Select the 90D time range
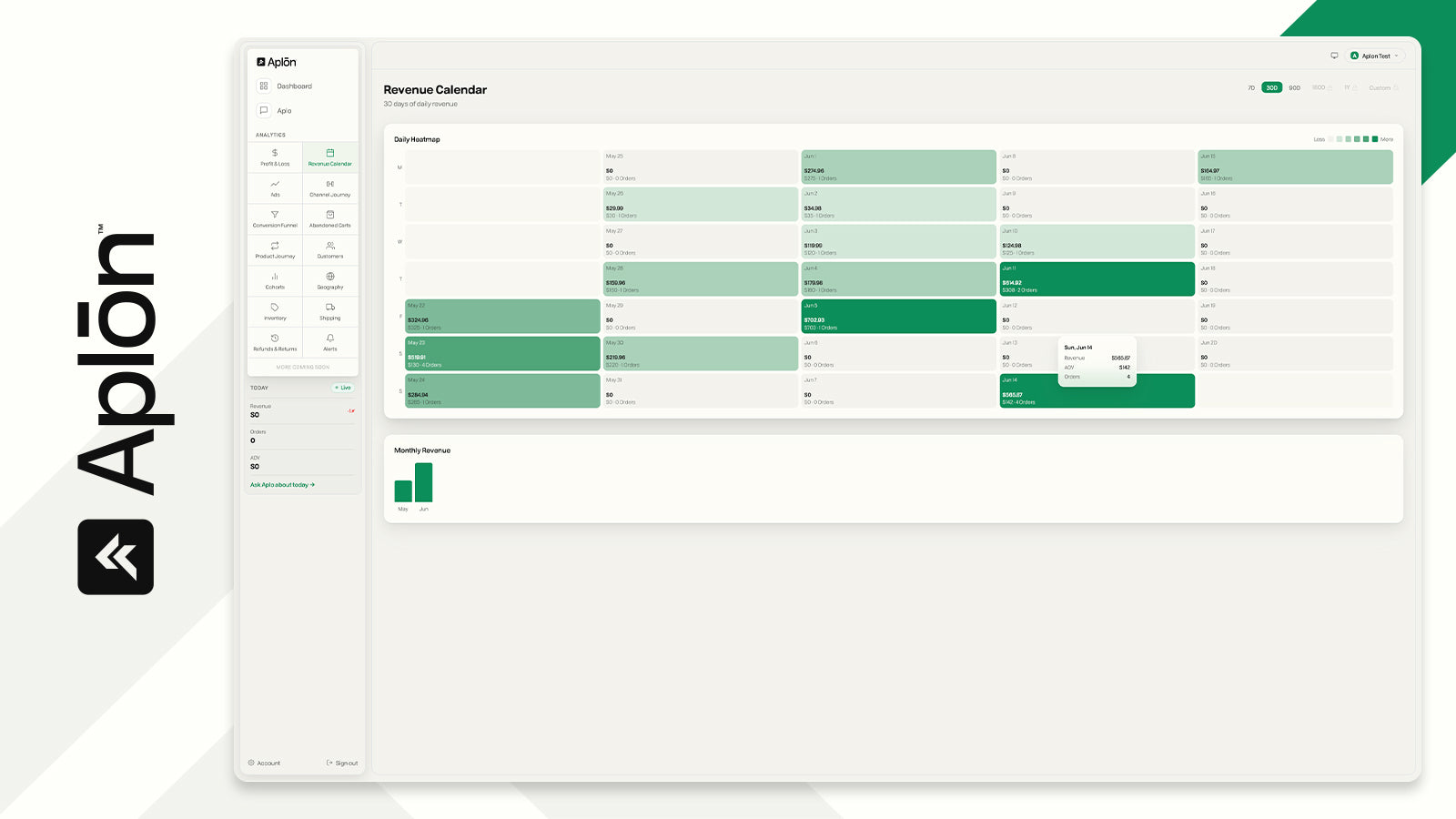Image resolution: width=1456 pixels, height=819 pixels. coord(1294,88)
